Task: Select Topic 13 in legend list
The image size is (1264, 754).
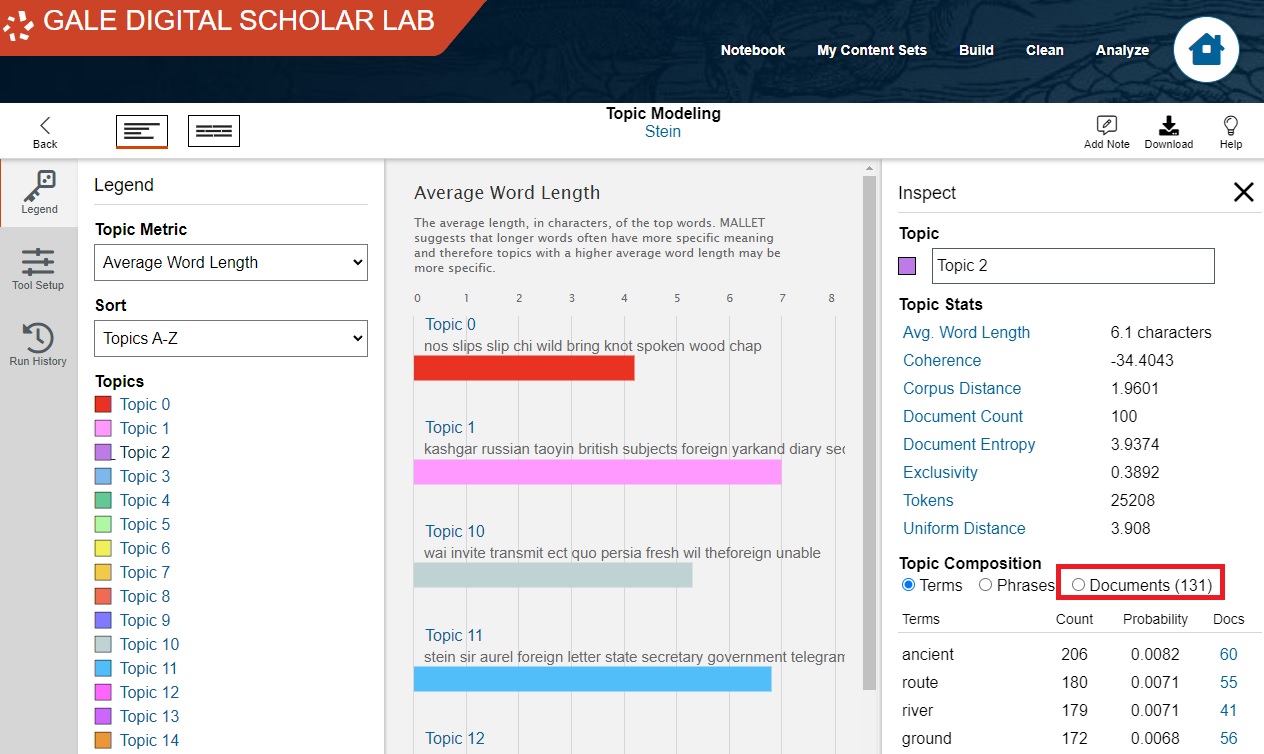Action: pos(150,716)
